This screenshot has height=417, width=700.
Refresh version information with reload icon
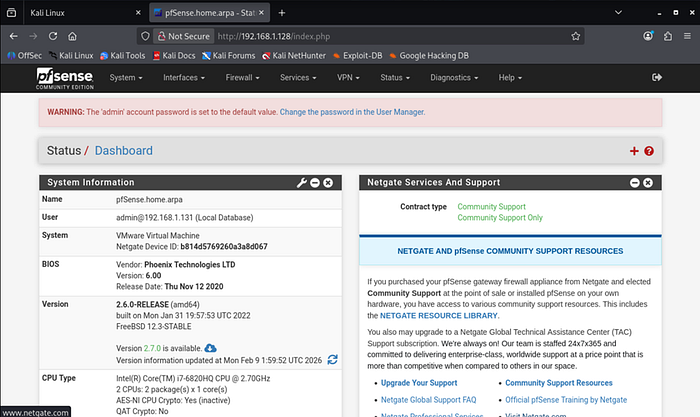click(333, 359)
